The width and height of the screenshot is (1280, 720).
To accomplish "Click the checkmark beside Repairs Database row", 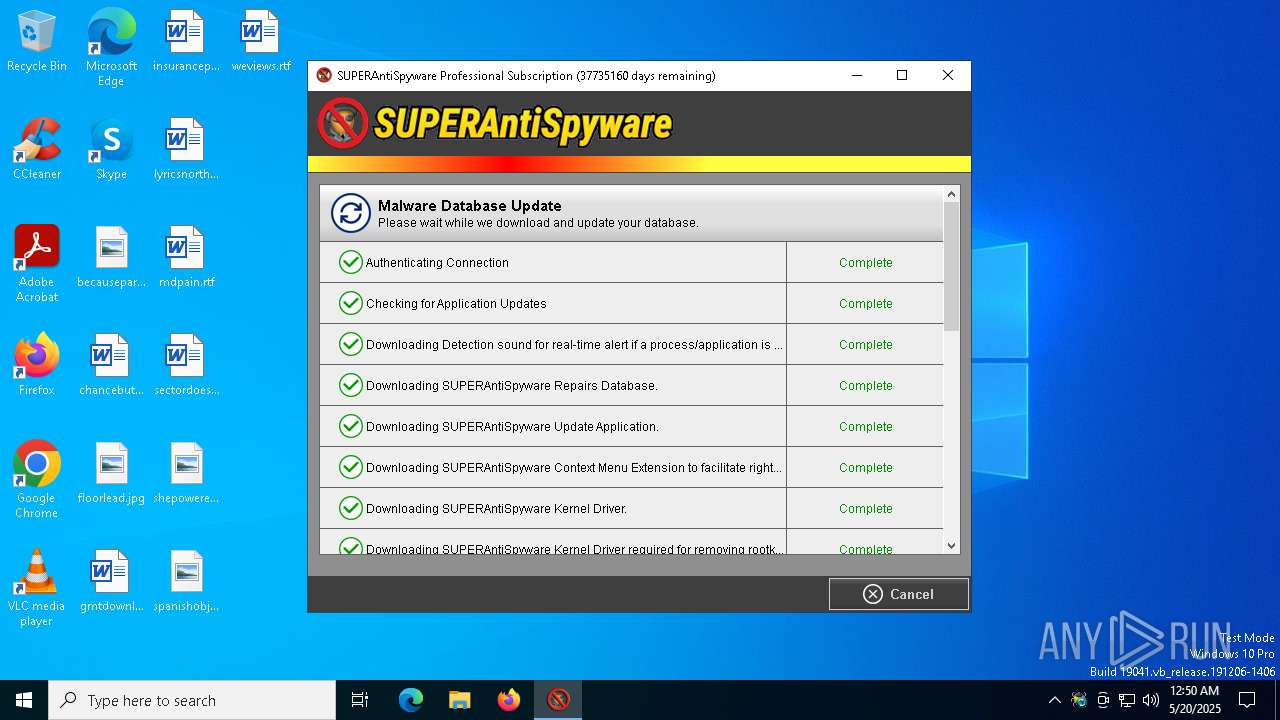I will 350,385.
